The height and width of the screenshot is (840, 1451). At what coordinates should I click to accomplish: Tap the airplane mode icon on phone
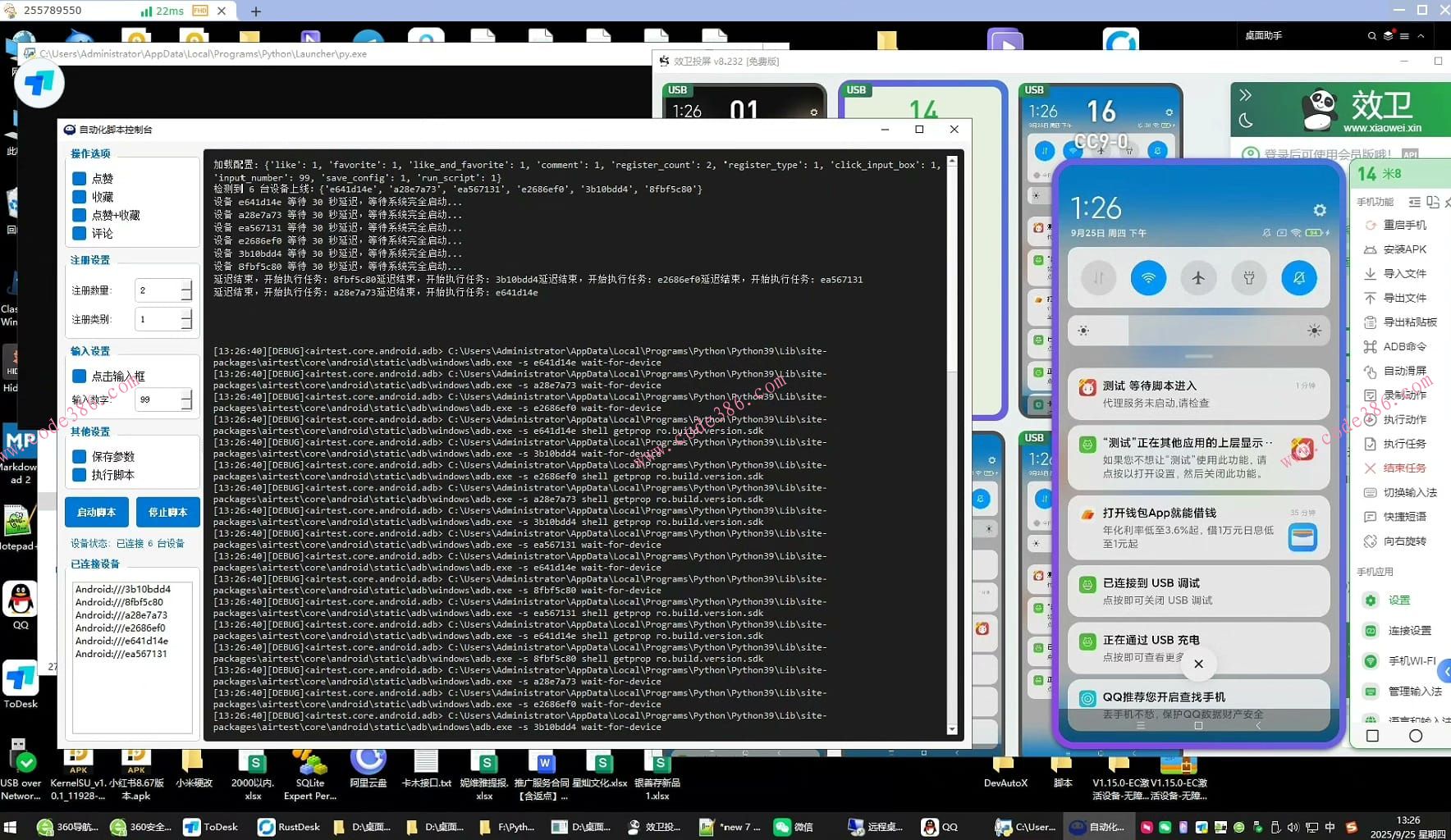click(1198, 278)
